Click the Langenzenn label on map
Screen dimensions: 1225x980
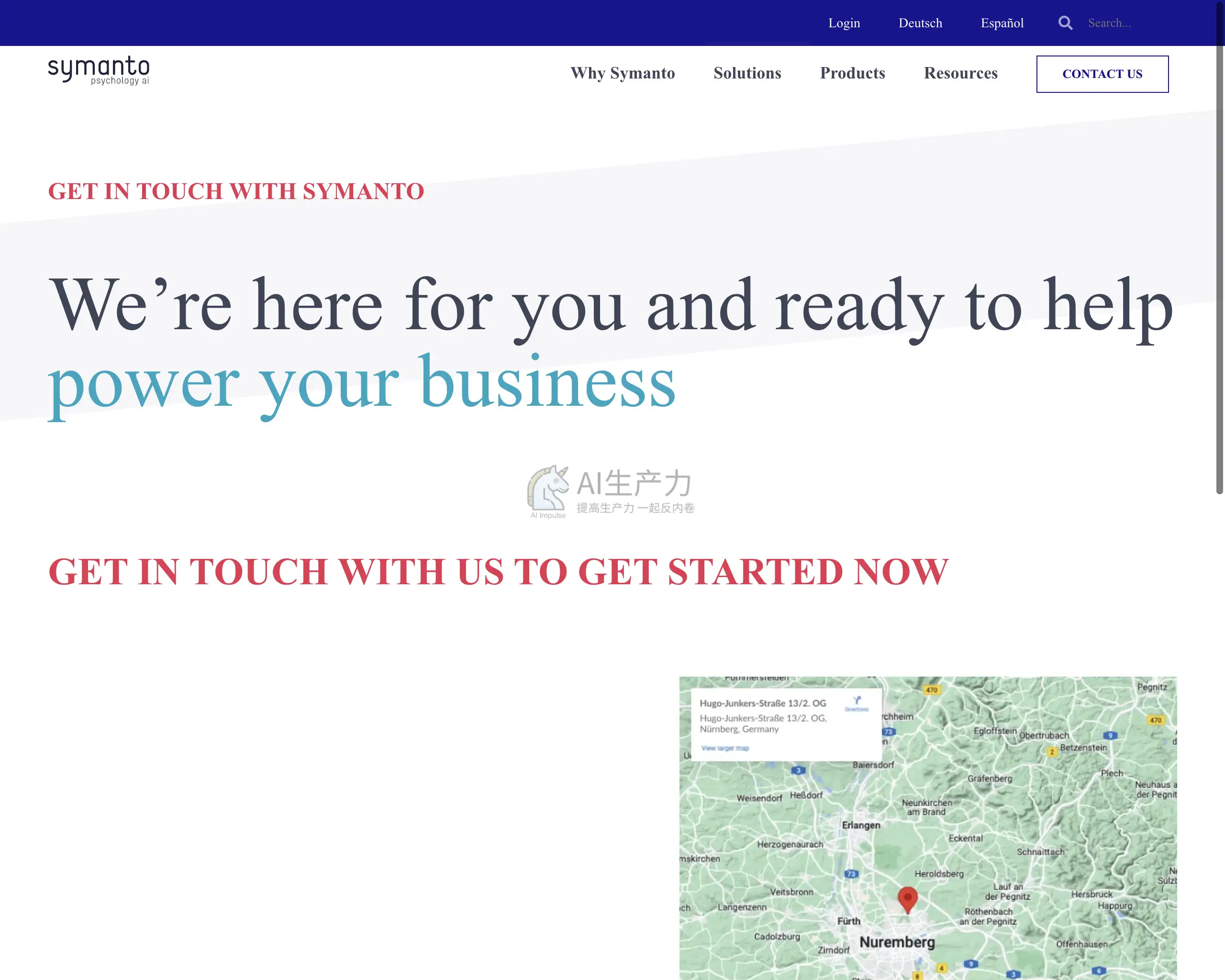(742, 907)
